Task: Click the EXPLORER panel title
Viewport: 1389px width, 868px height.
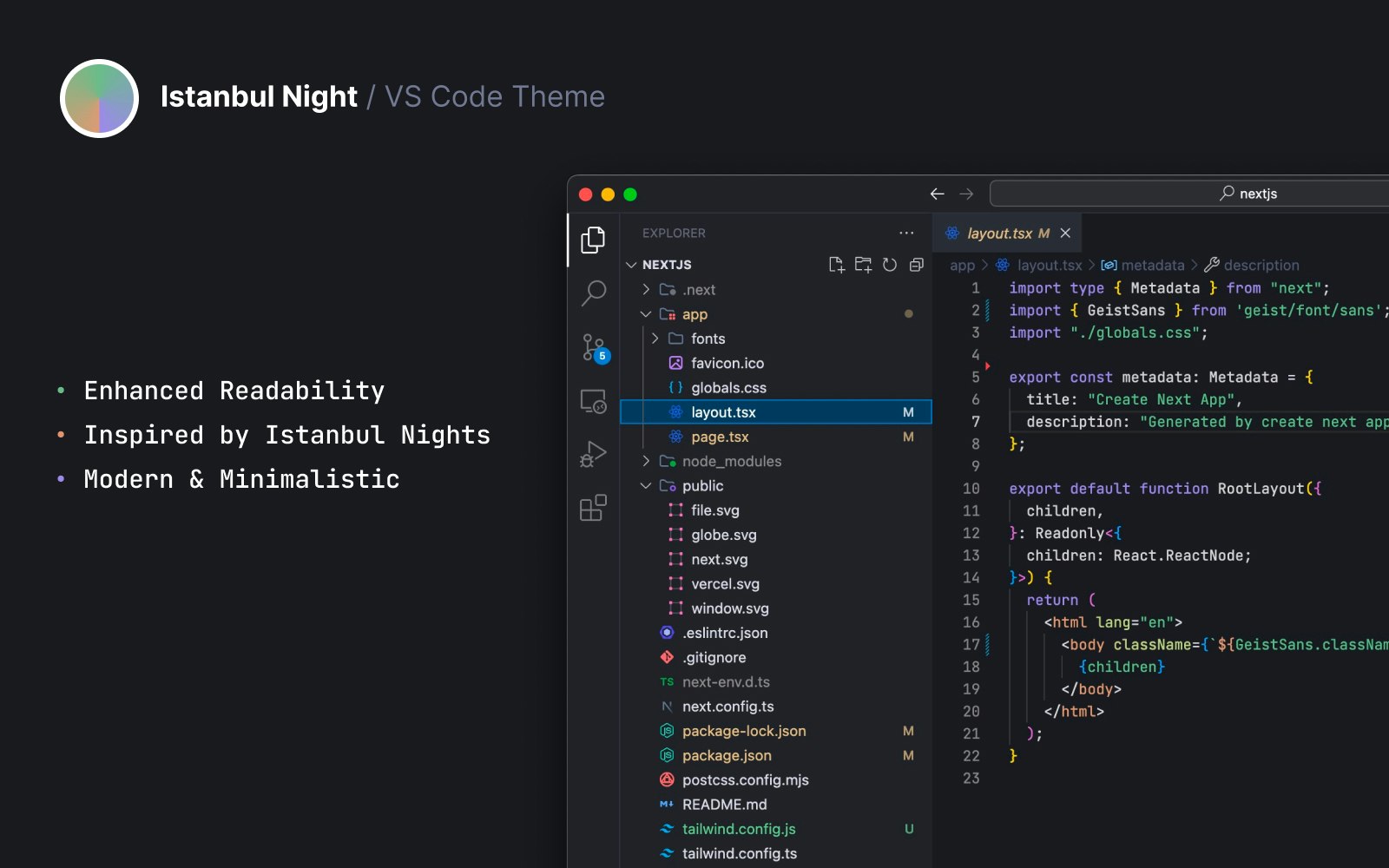Action: point(674,233)
